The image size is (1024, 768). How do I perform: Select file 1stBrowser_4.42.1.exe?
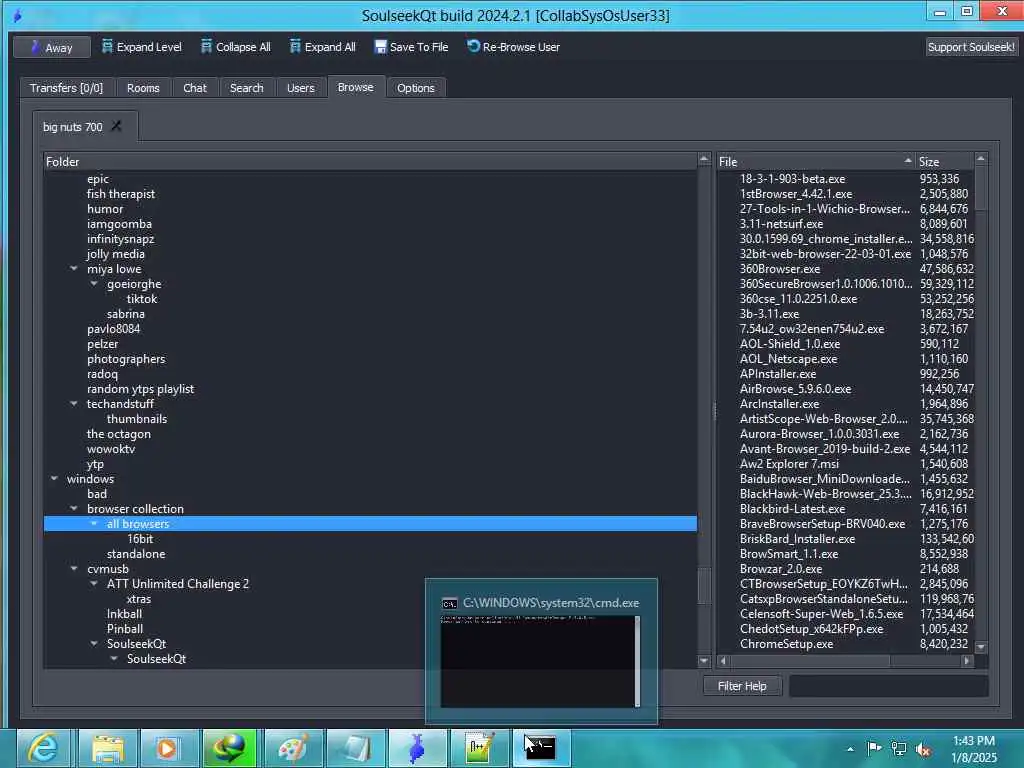[795, 194]
